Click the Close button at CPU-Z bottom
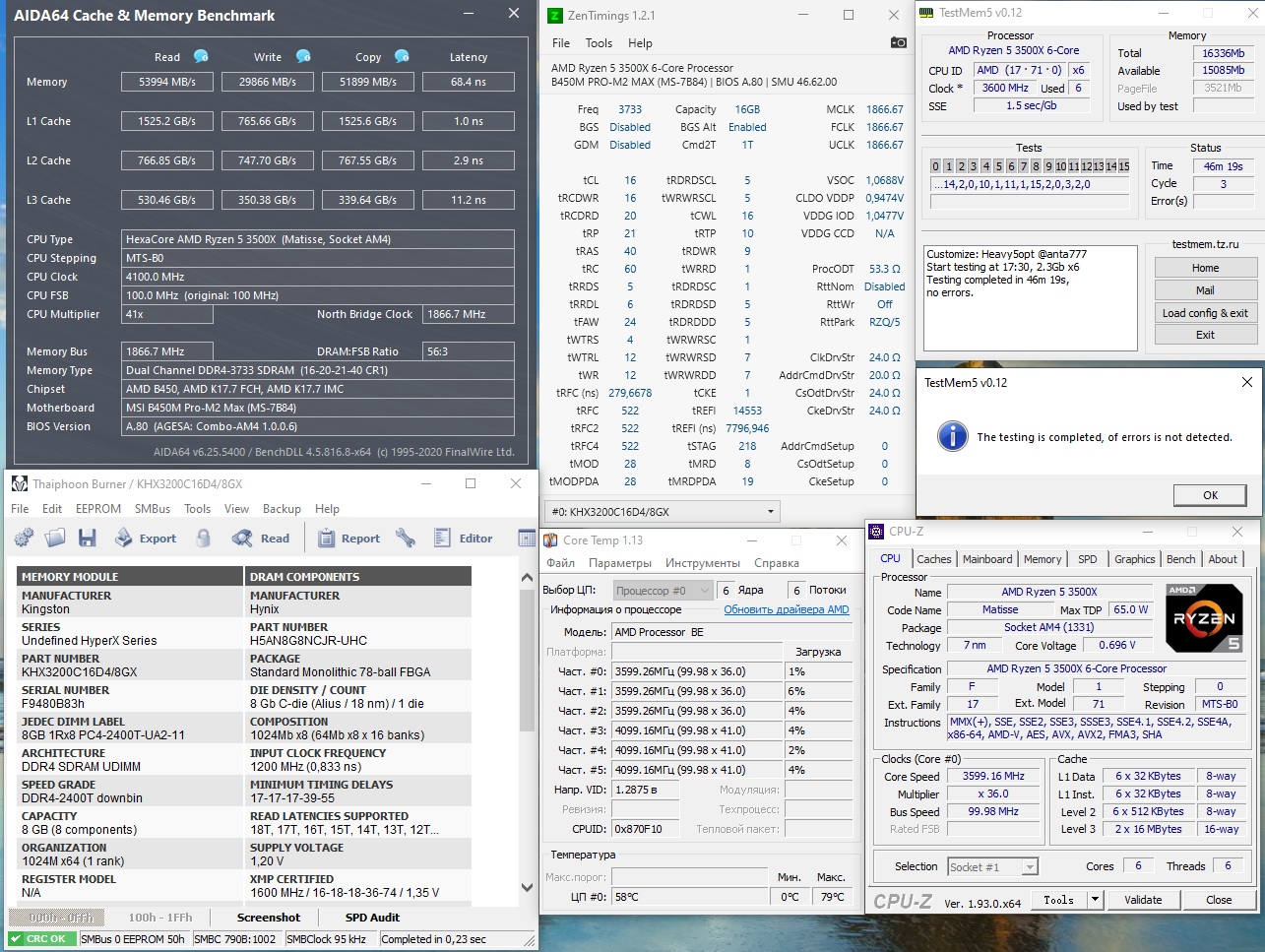Screen dimensions: 1265x952 click(x=1219, y=900)
